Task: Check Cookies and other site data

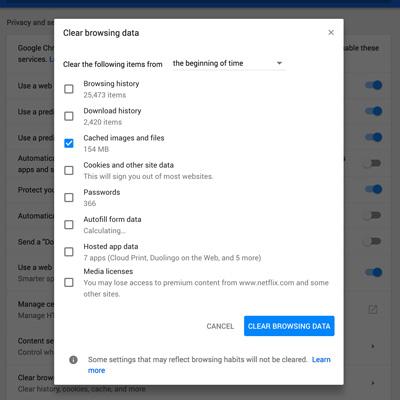Action: (x=69, y=170)
